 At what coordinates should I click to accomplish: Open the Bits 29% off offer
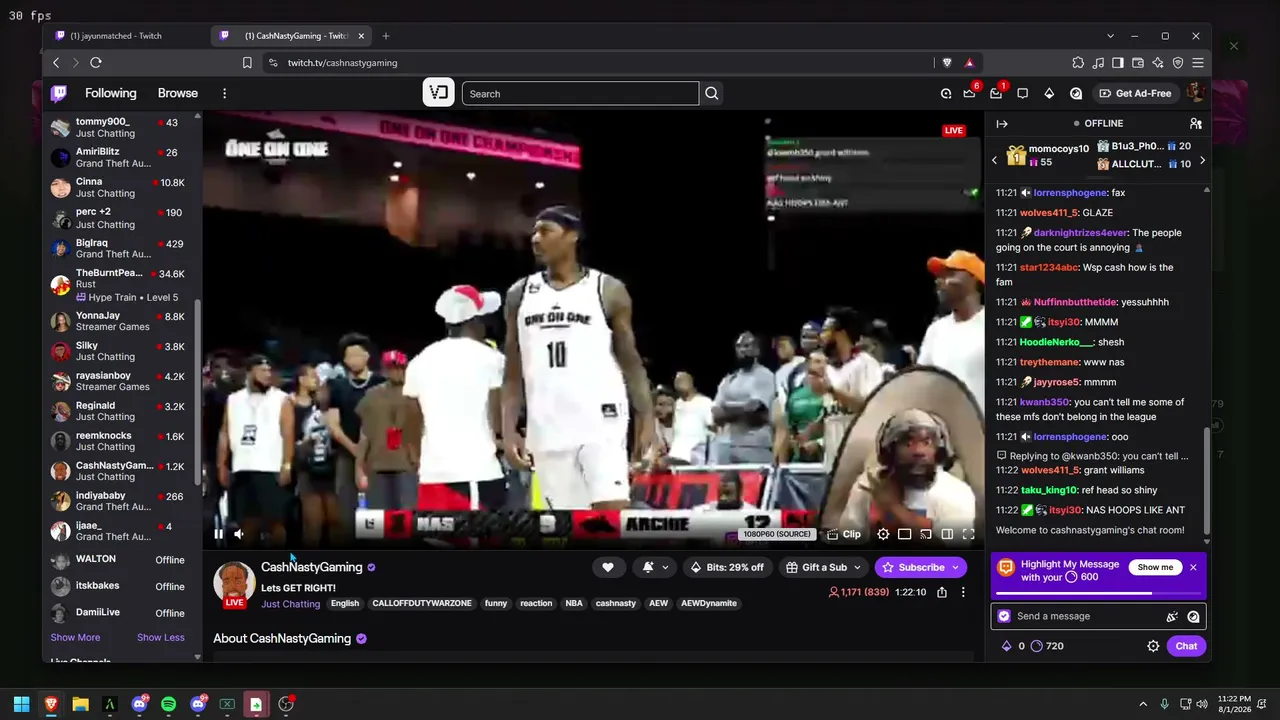727,567
